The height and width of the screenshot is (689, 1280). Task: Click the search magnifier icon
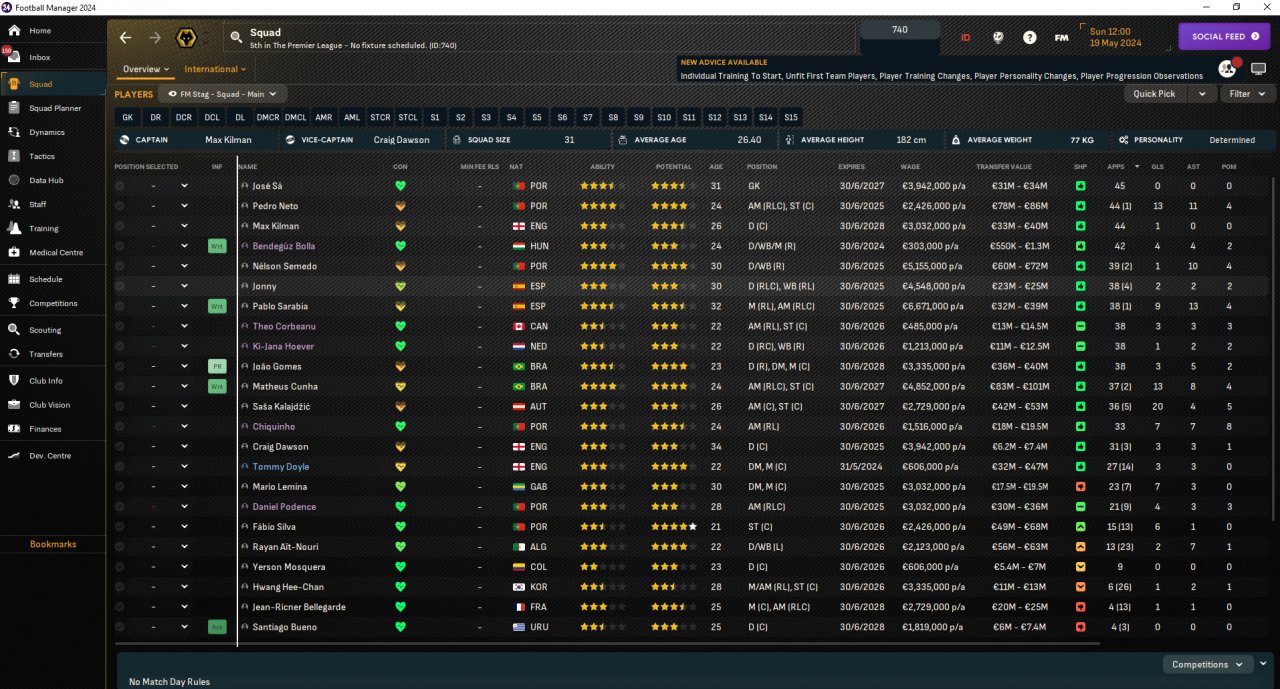click(x=236, y=38)
